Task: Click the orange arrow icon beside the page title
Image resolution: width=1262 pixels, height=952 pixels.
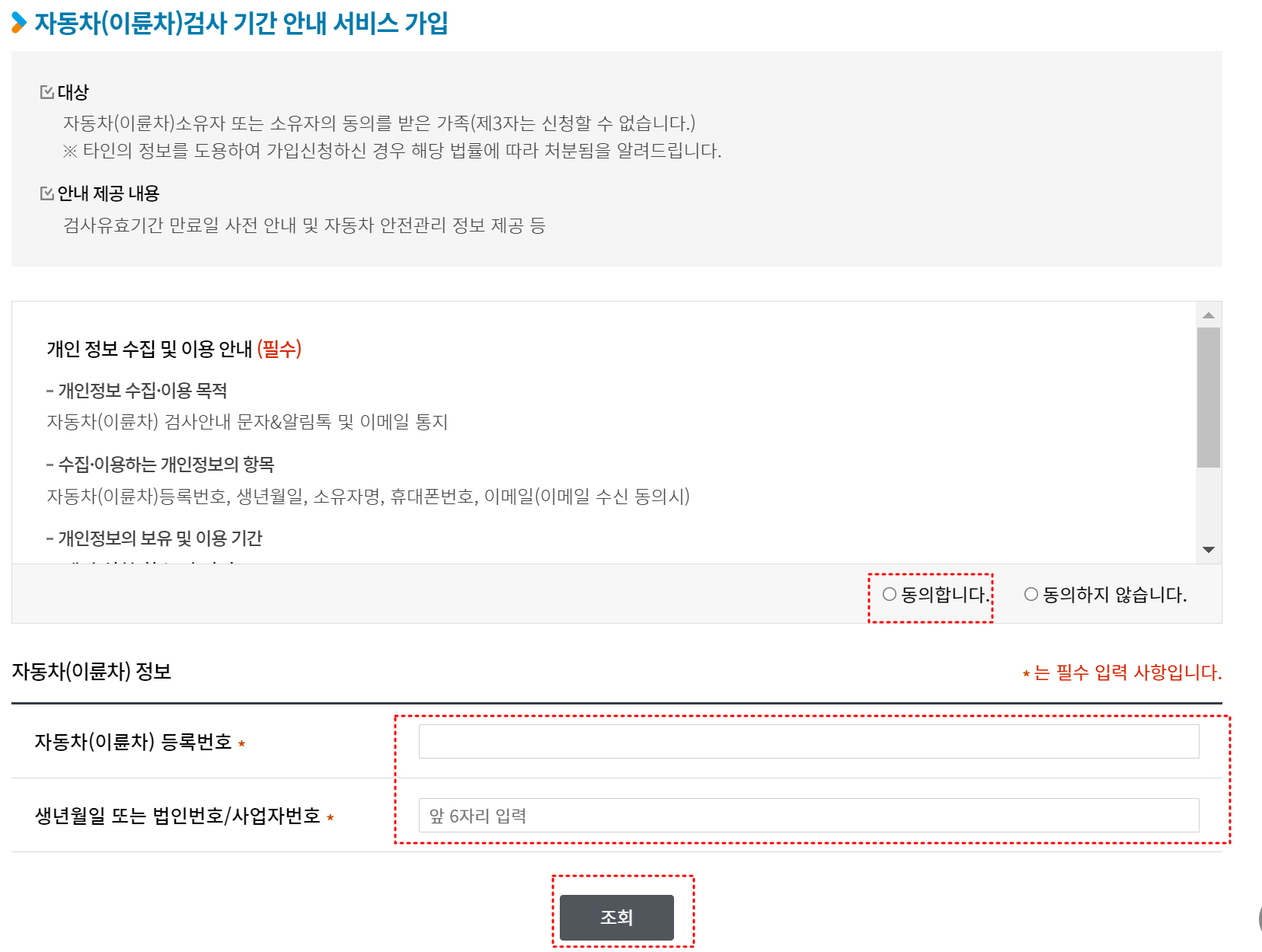Action: tap(19, 24)
